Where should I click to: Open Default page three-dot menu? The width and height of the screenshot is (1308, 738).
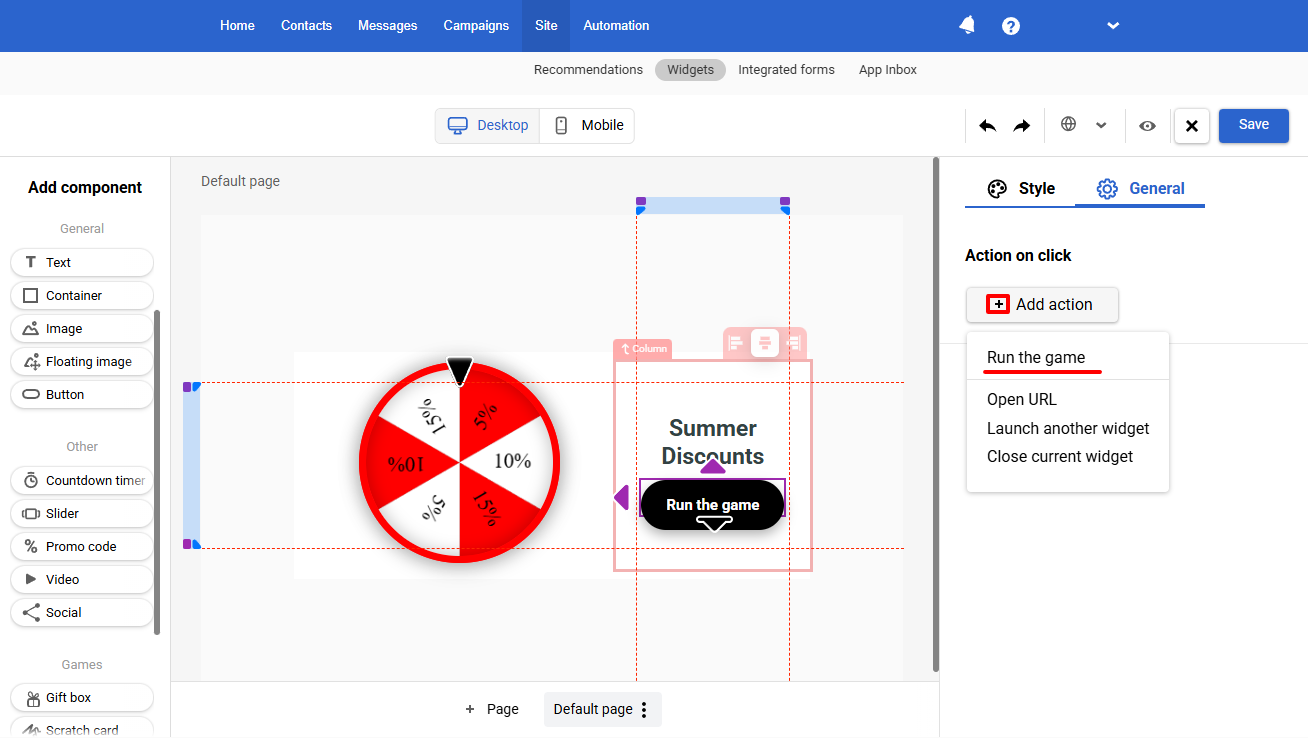(x=644, y=709)
